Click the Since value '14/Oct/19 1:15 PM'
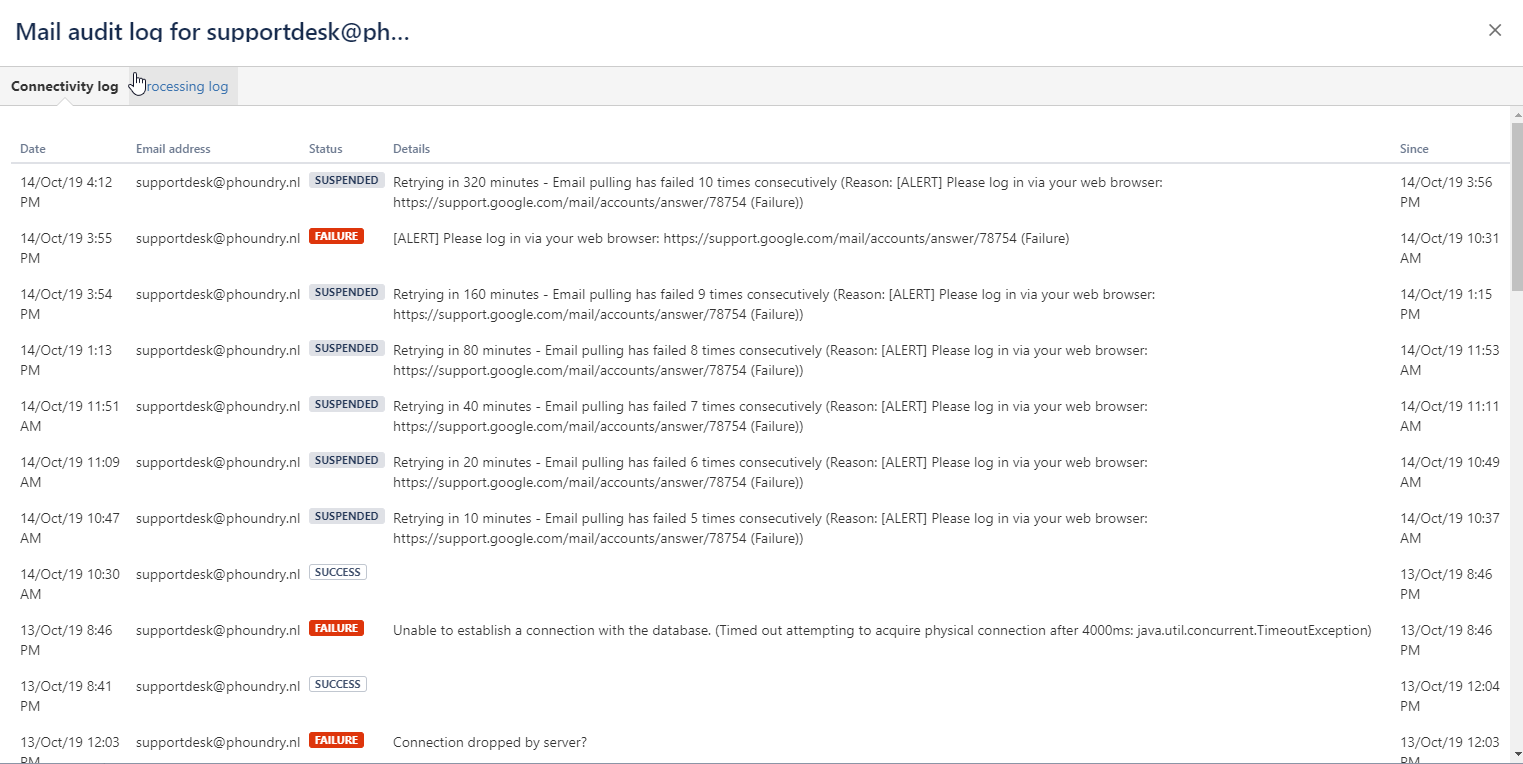Viewport: 1523px width, 764px height. 1446,305
